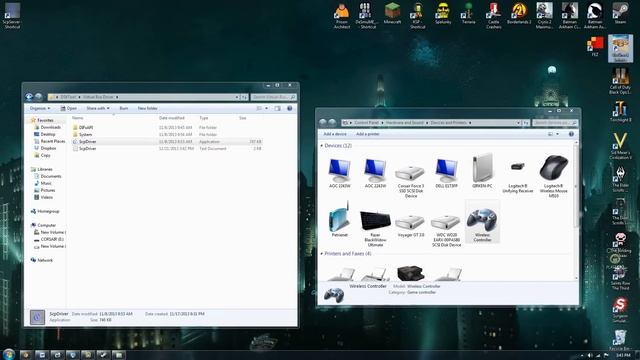640x360 pixels.
Task: Go back in the Explorer window
Action: click(x=29, y=97)
